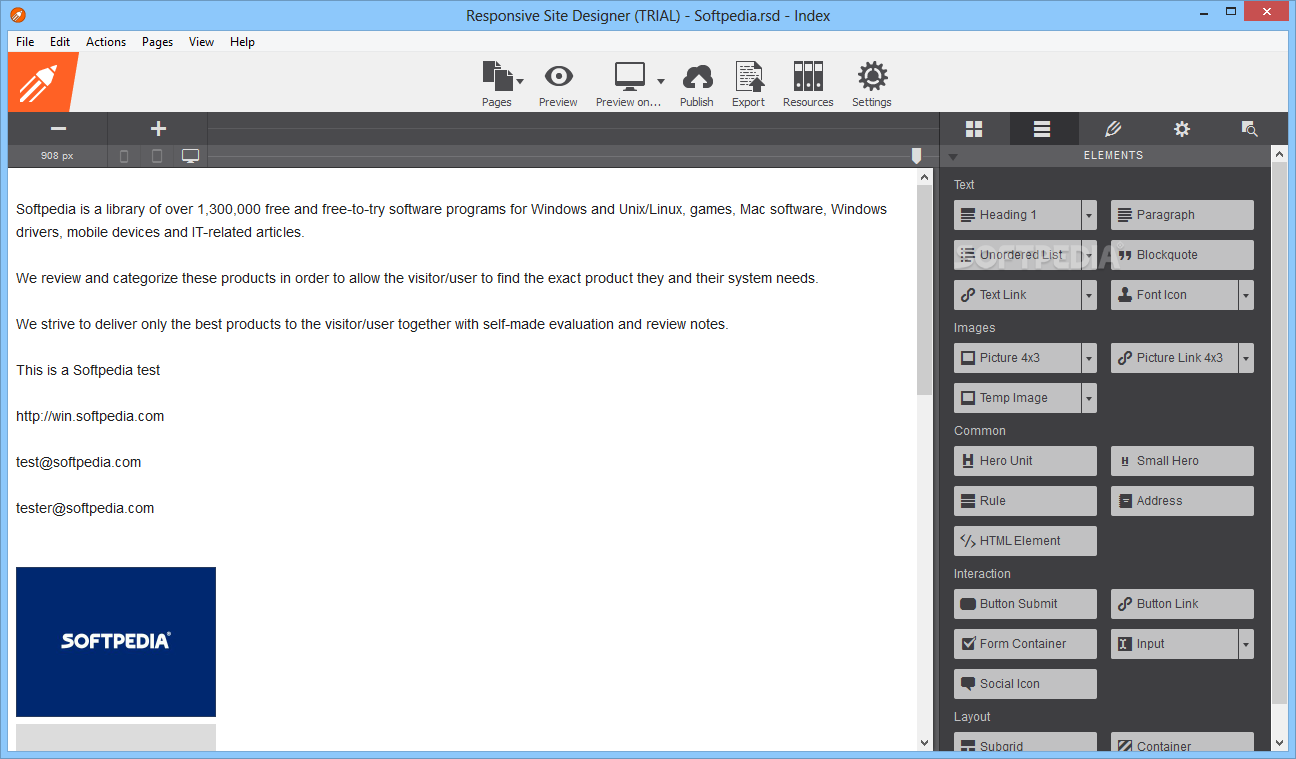Switch to the style pen panel tab
1296x759 pixels.
1113,129
